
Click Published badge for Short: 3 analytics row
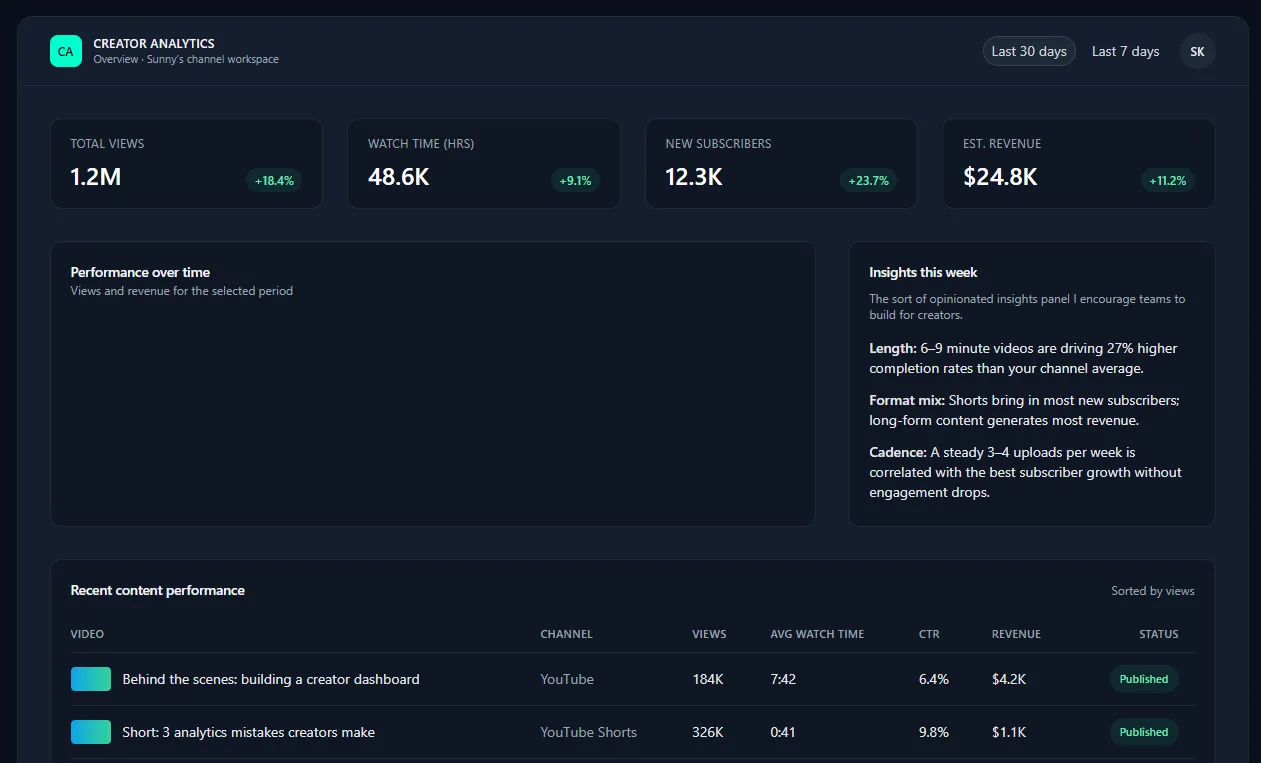click(1144, 732)
